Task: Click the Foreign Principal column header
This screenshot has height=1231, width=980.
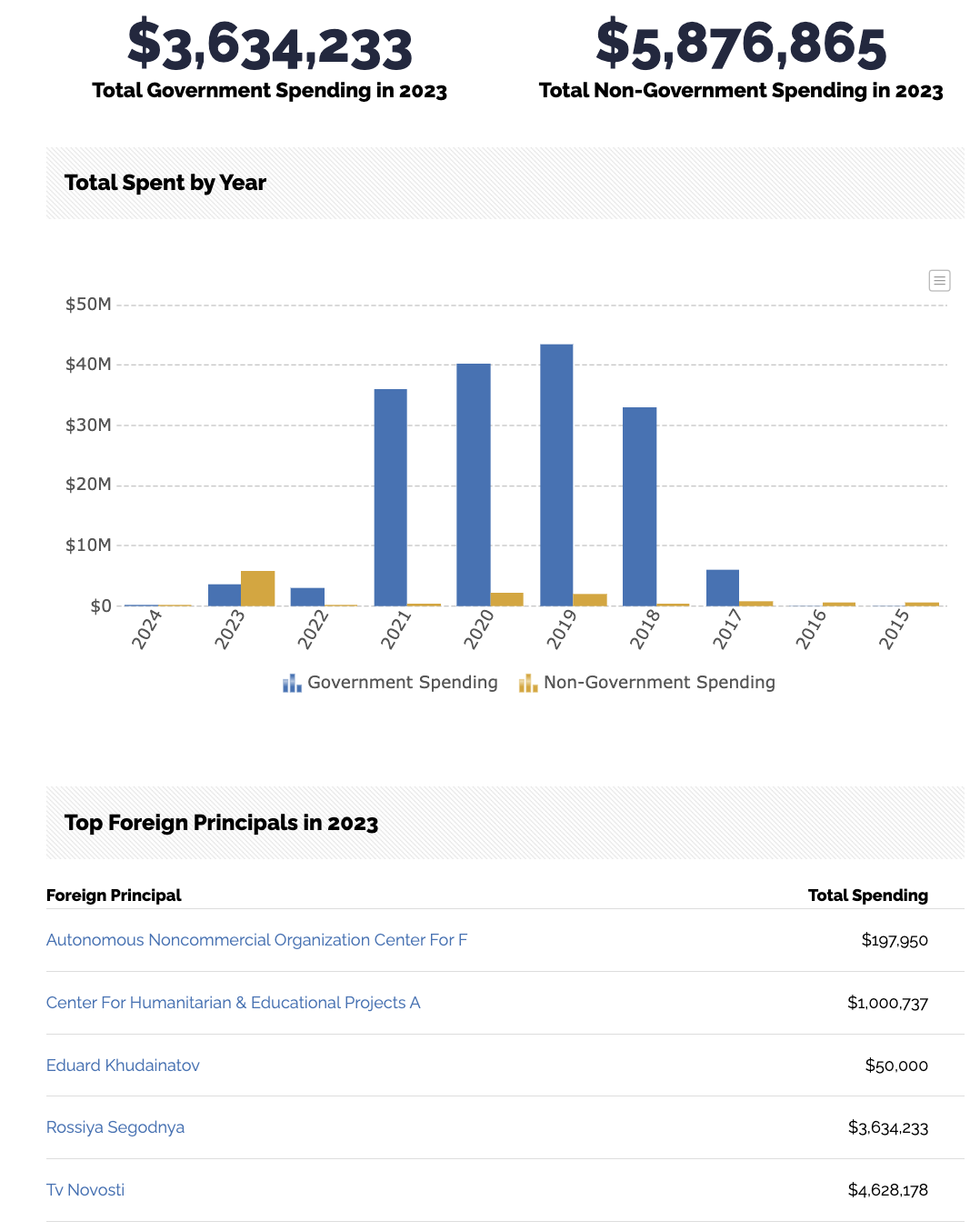Action: point(114,896)
